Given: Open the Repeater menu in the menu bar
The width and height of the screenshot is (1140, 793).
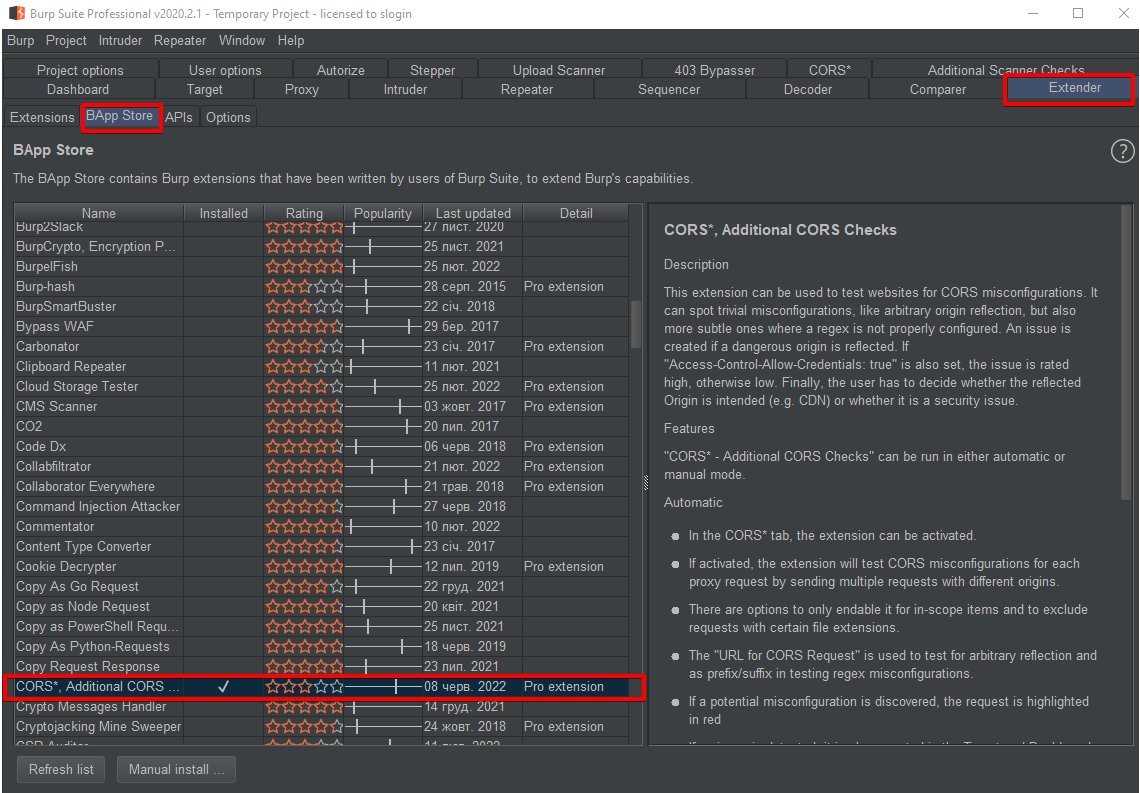Looking at the screenshot, I should tap(180, 41).
